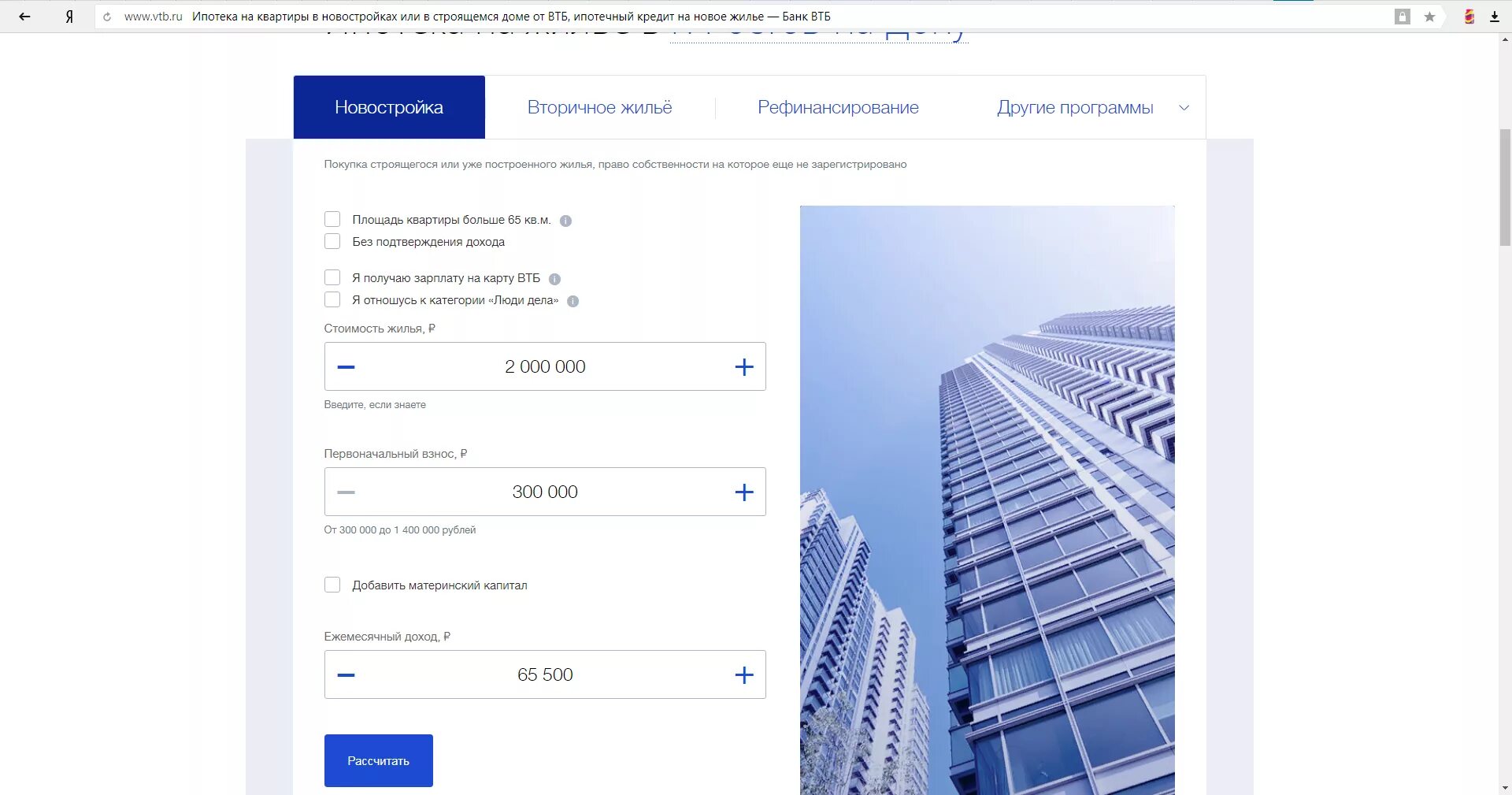
Task: Check 'Площадь квартиры больше 65 кв.м.'
Action: [x=332, y=219]
